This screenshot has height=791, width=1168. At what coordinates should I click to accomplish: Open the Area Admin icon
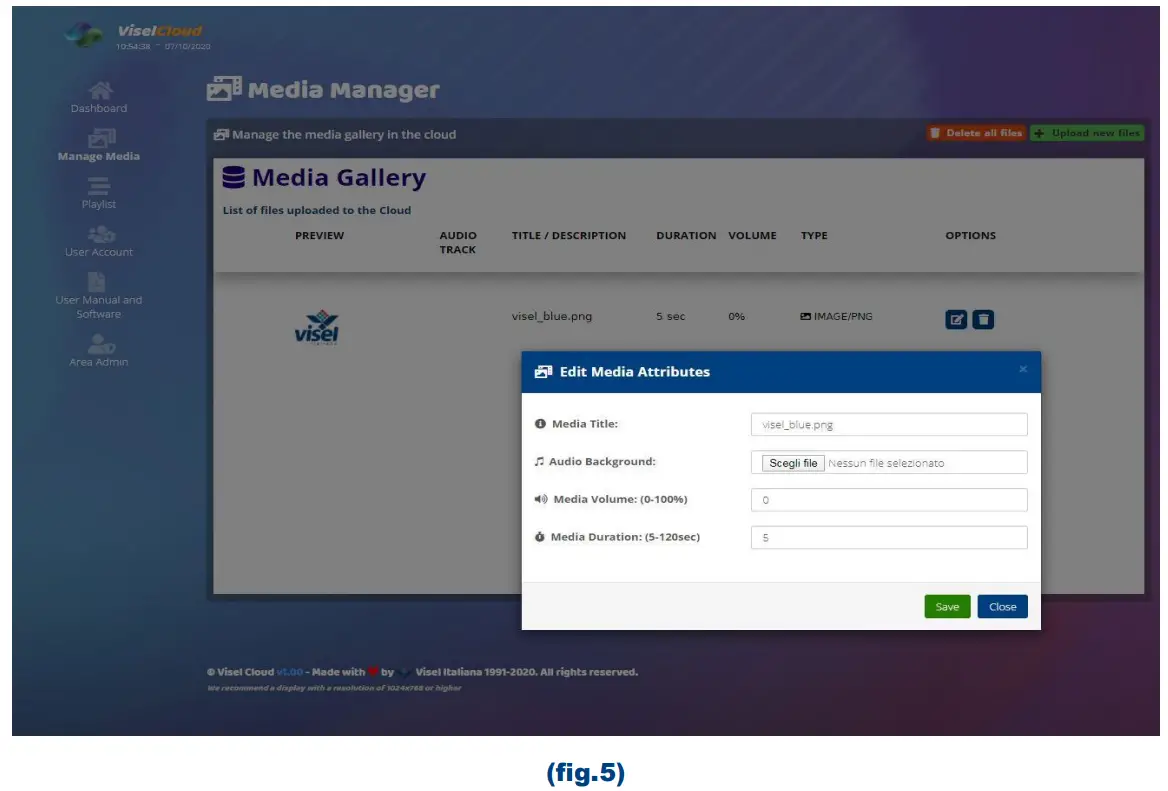99,344
